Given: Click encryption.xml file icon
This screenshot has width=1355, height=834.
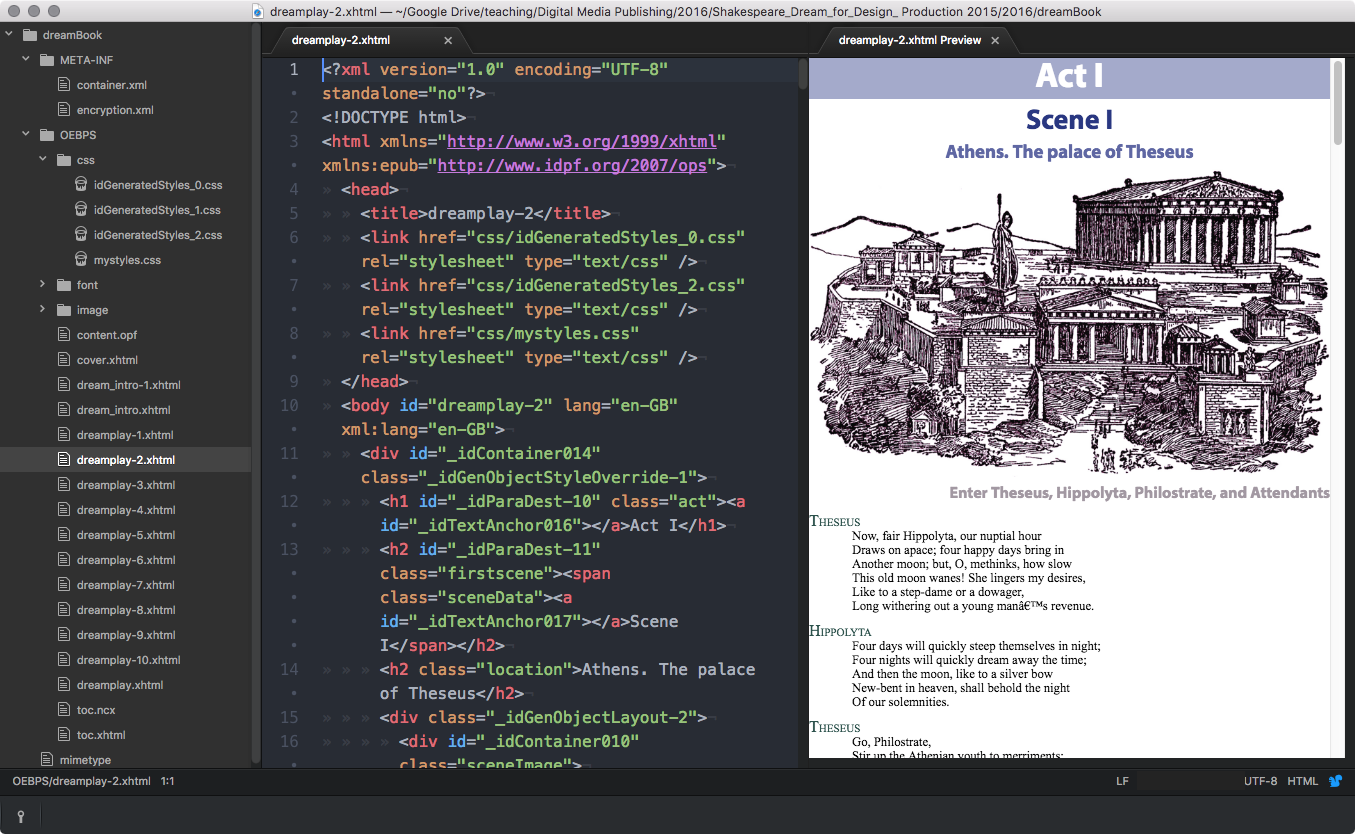Looking at the screenshot, I should coord(63,110).
